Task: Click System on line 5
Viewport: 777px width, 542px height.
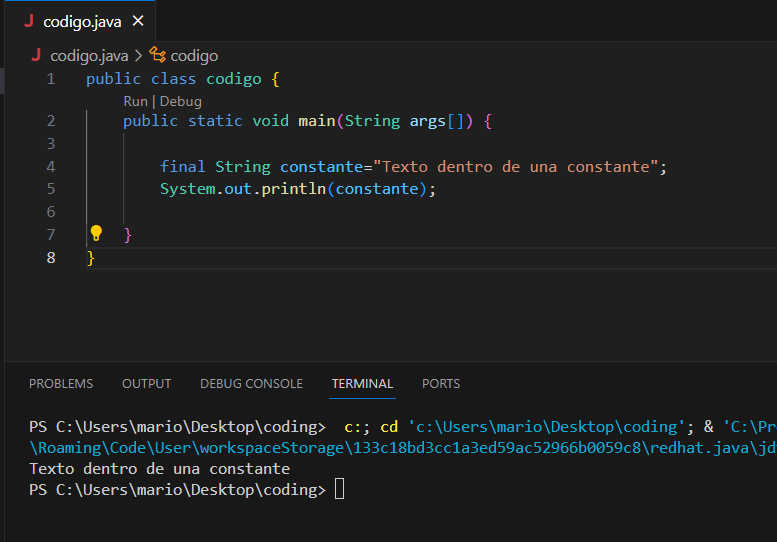Action: tap(188, 189)
